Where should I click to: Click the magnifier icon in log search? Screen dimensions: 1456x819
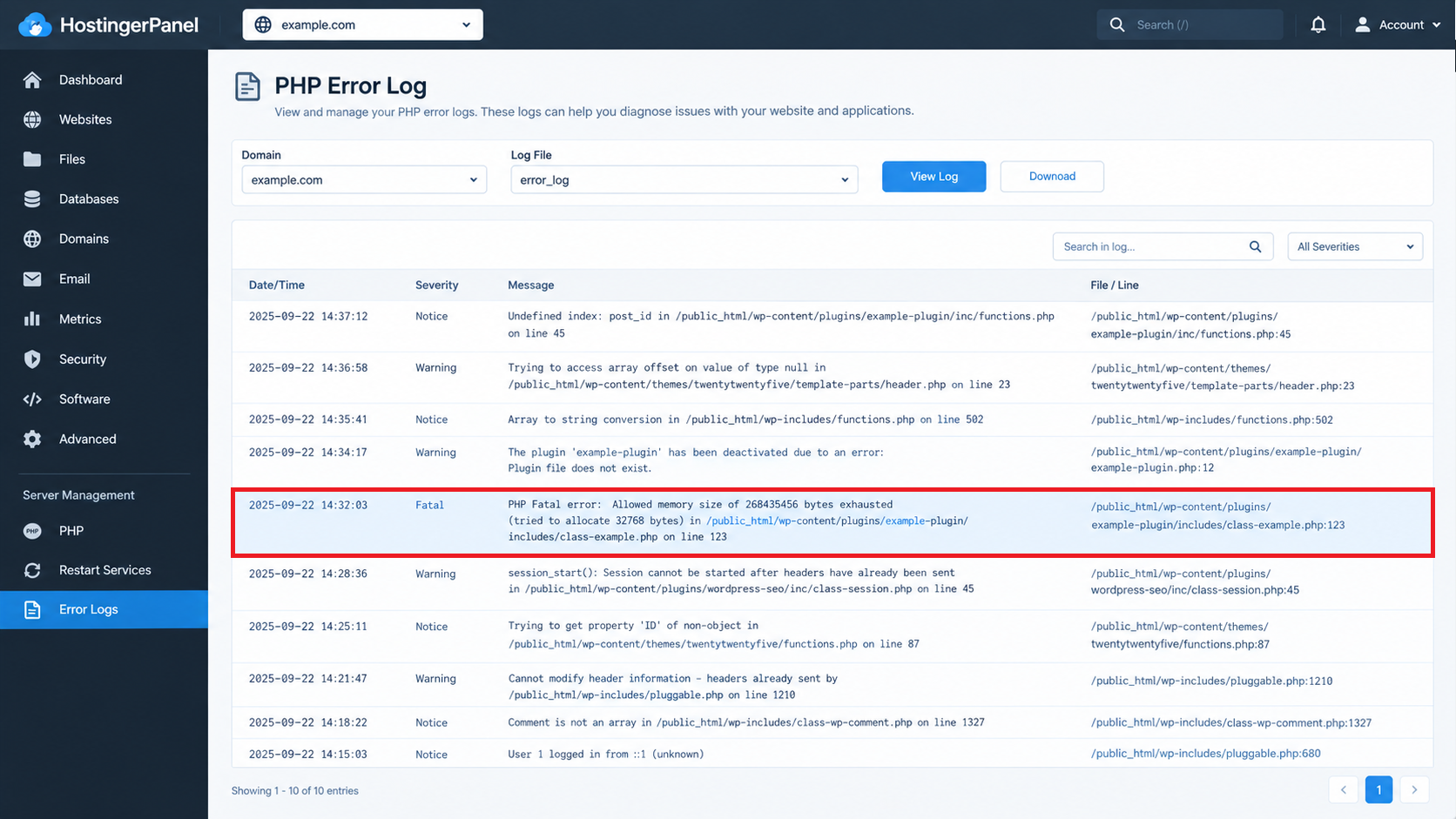[1255, 247]
